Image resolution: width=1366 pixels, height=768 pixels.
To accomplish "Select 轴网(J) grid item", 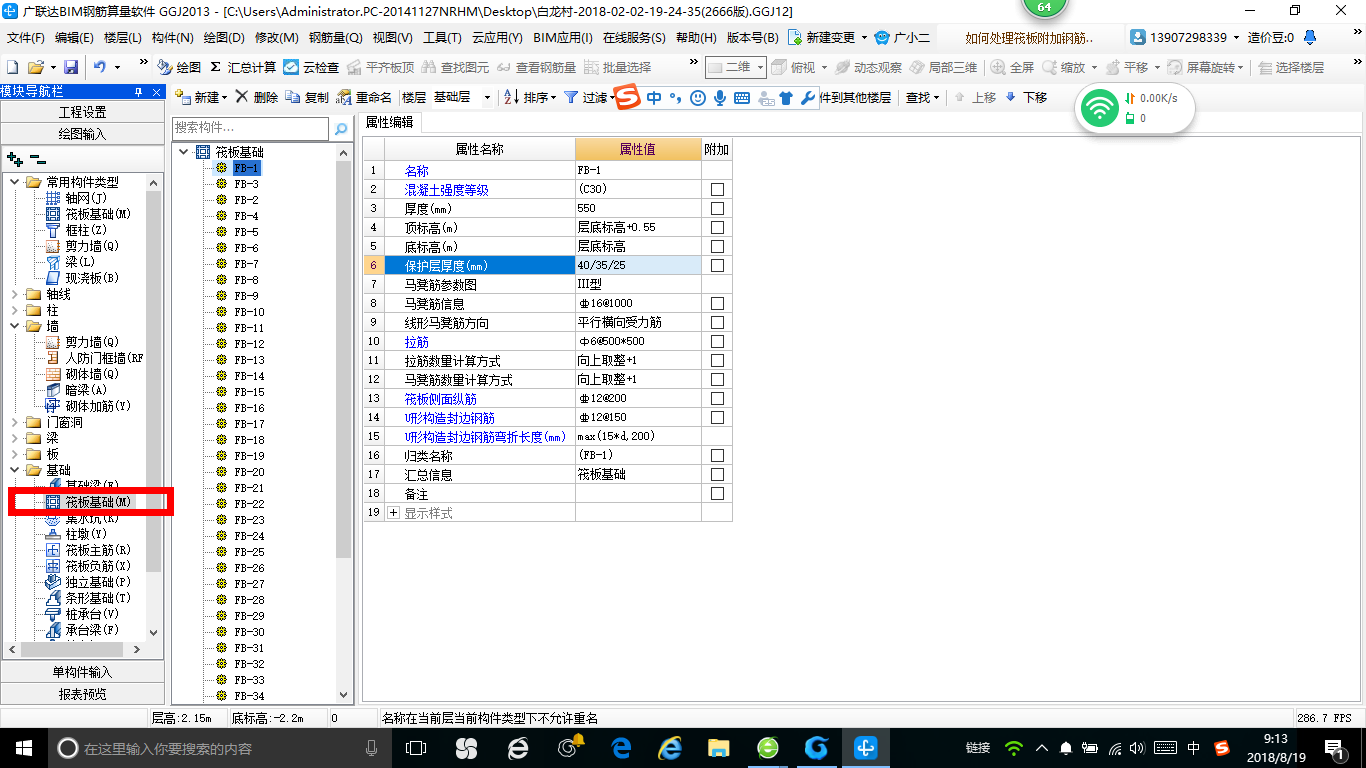I will point(77,198).
